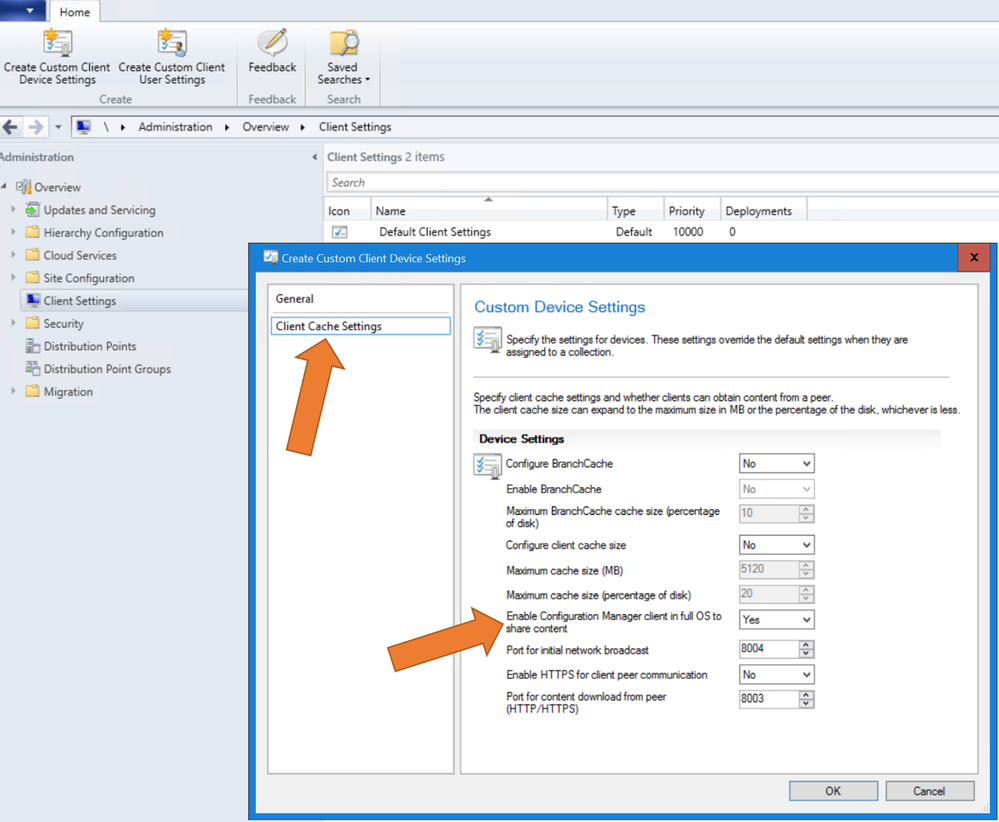Image resolution: width=999 pixels, height=822 pixels.
Task: Click the 8004 port input field
Action: click(768, 649)
